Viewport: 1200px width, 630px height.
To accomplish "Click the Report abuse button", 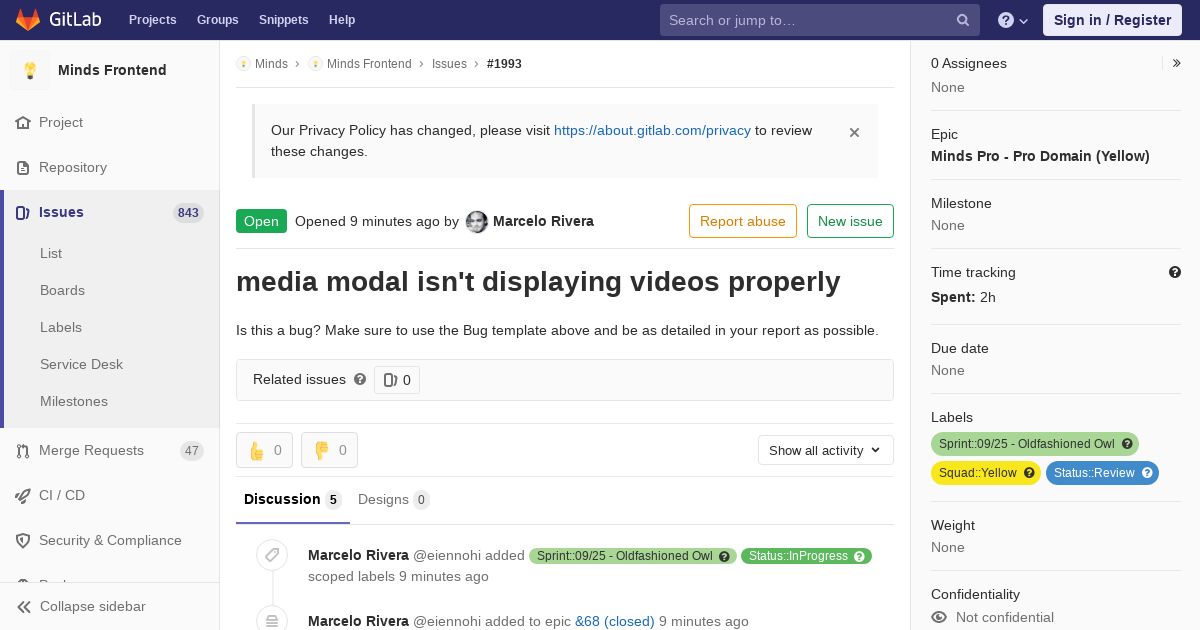I will click(x=743, y=221).
